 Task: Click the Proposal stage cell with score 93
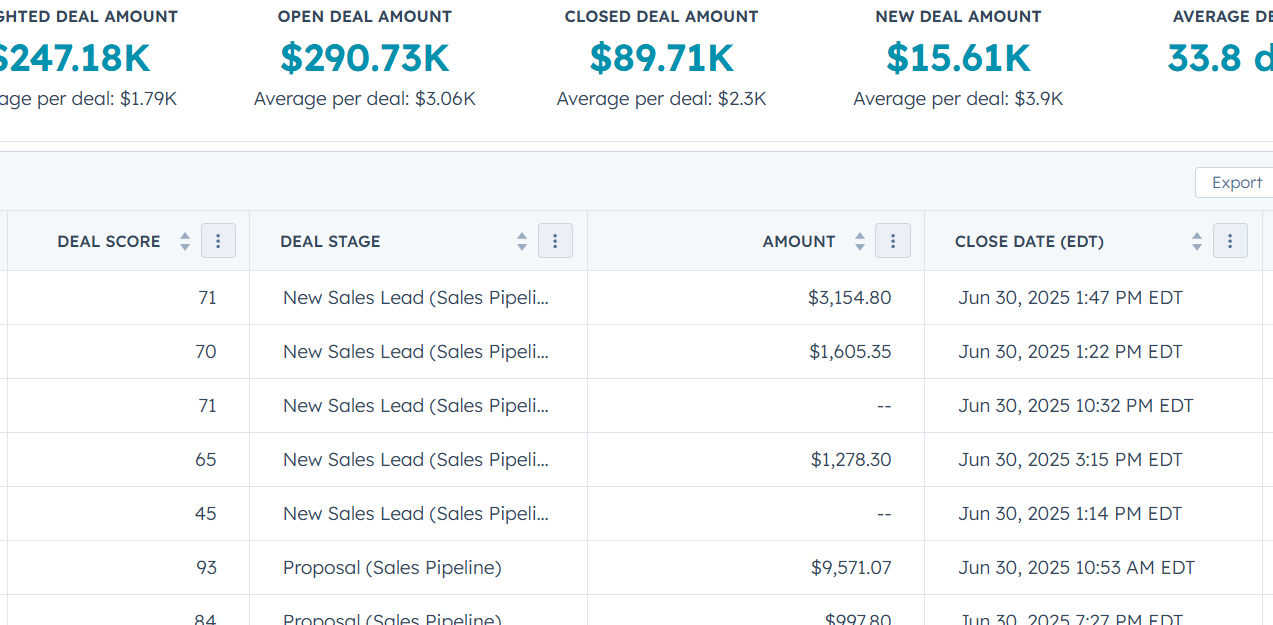click(392, 567)
